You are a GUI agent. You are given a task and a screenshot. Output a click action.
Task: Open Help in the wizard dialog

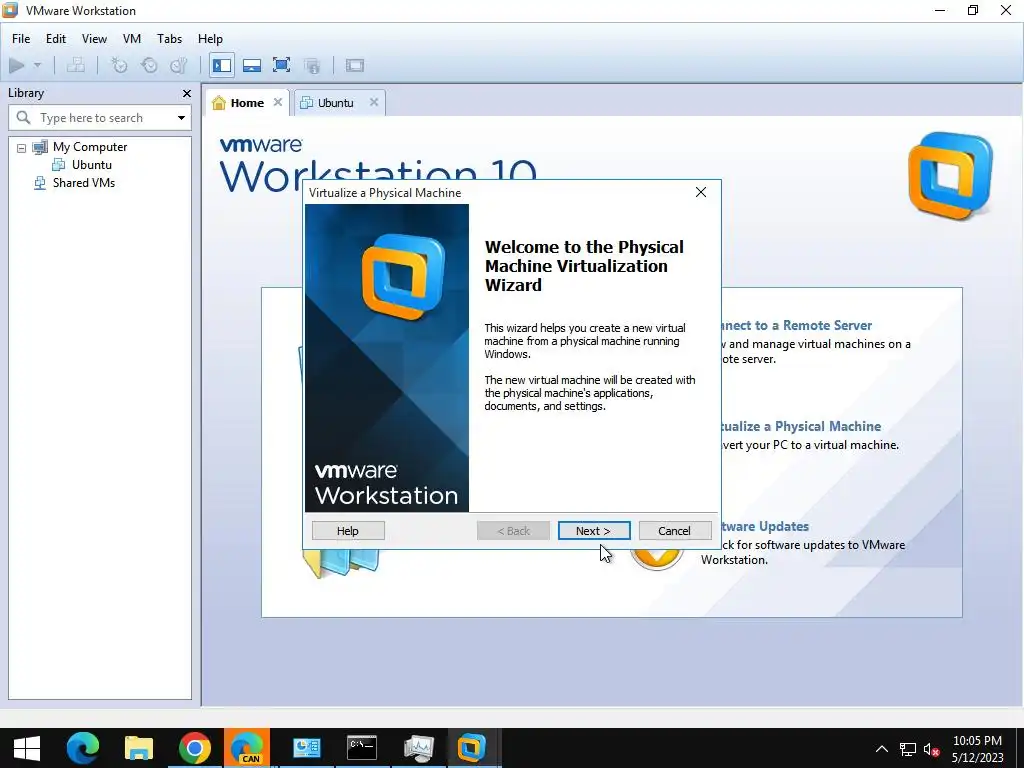tap(348, 531)
